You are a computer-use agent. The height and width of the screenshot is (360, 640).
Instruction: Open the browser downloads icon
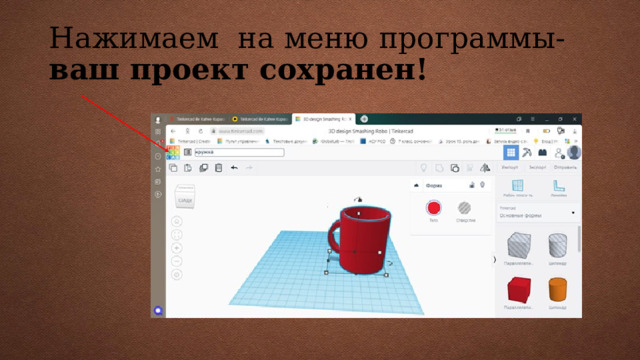tap(575, 131)
